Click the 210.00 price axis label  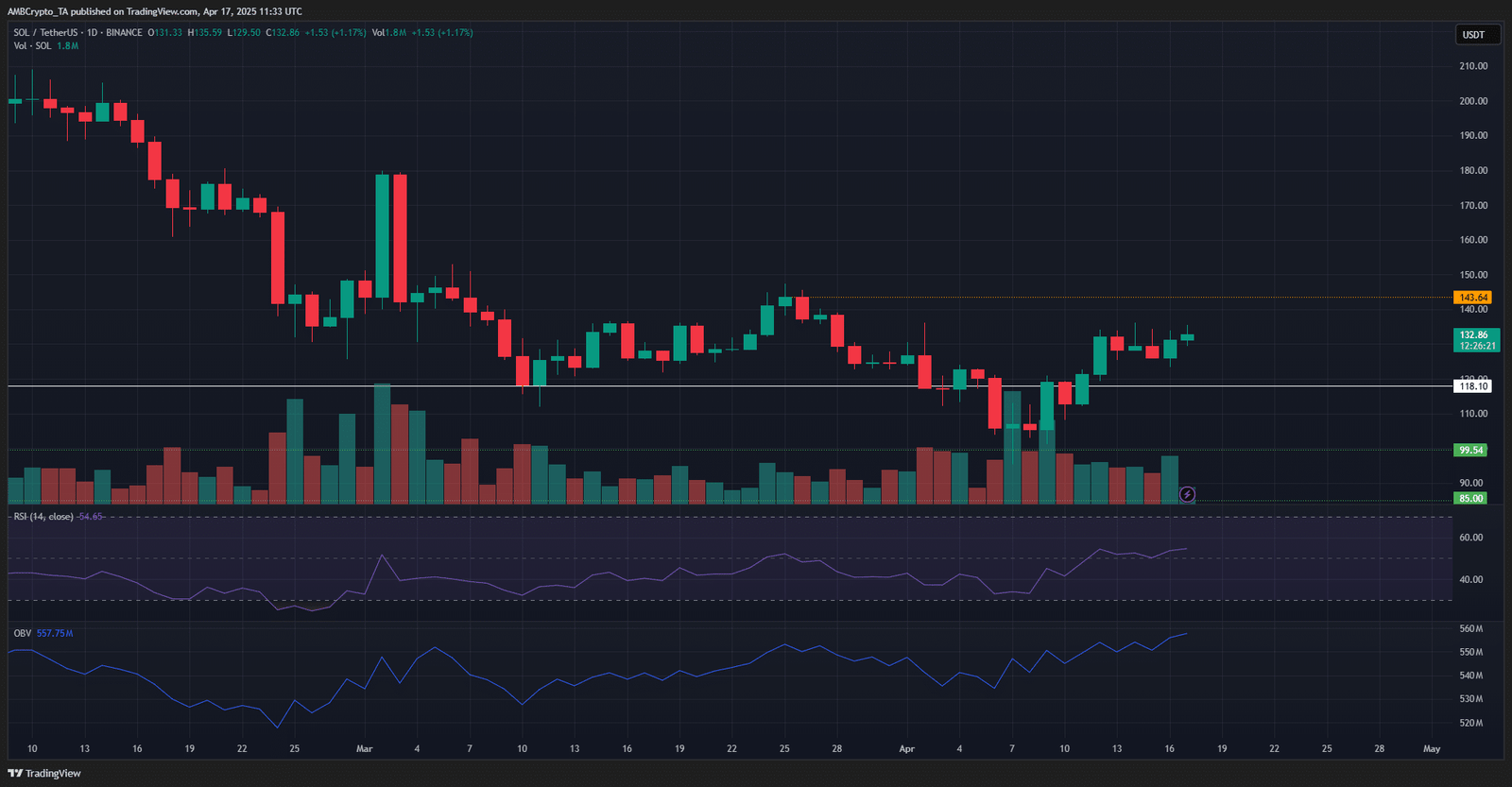1473,66
